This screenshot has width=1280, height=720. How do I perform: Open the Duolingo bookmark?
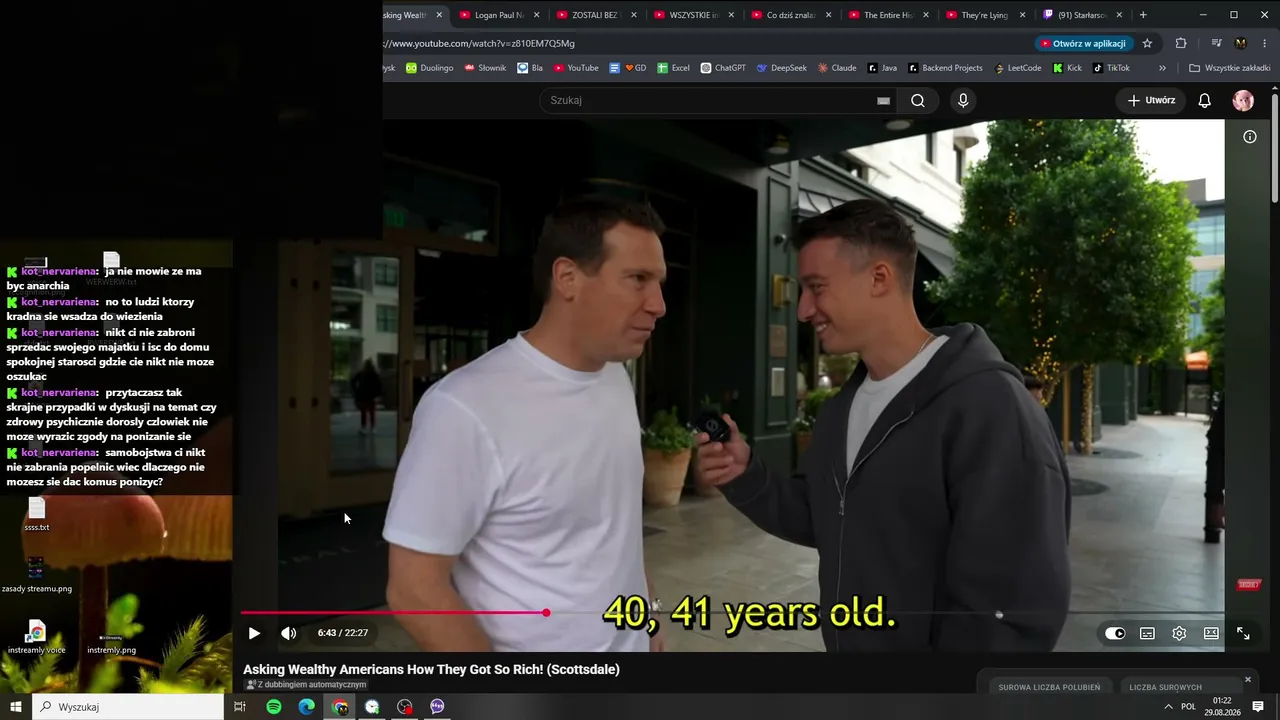(x=430, y=68)
